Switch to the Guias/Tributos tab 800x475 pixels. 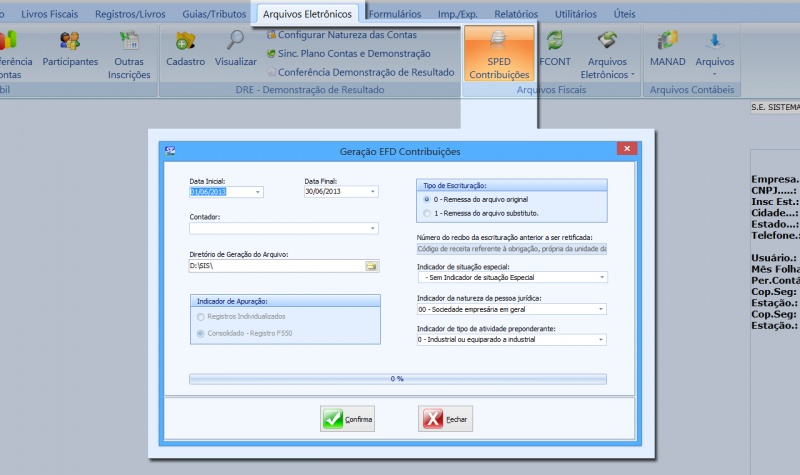tap(214, 14)
